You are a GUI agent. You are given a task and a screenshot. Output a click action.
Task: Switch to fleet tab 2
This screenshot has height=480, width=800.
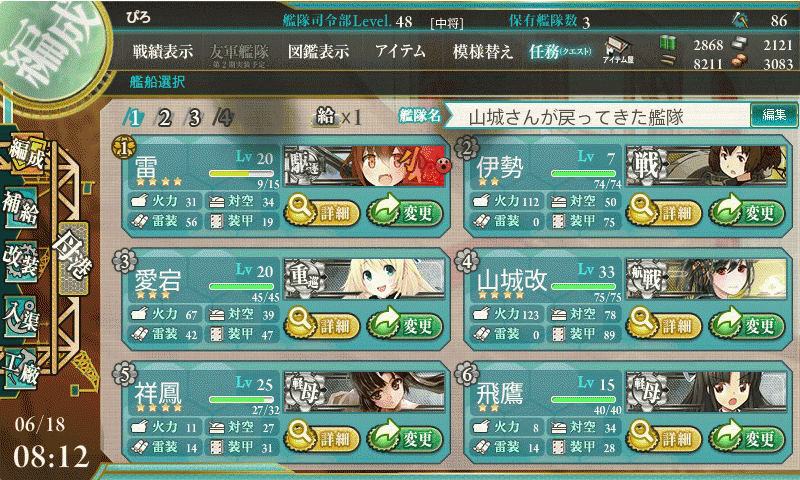coord(164,118)
